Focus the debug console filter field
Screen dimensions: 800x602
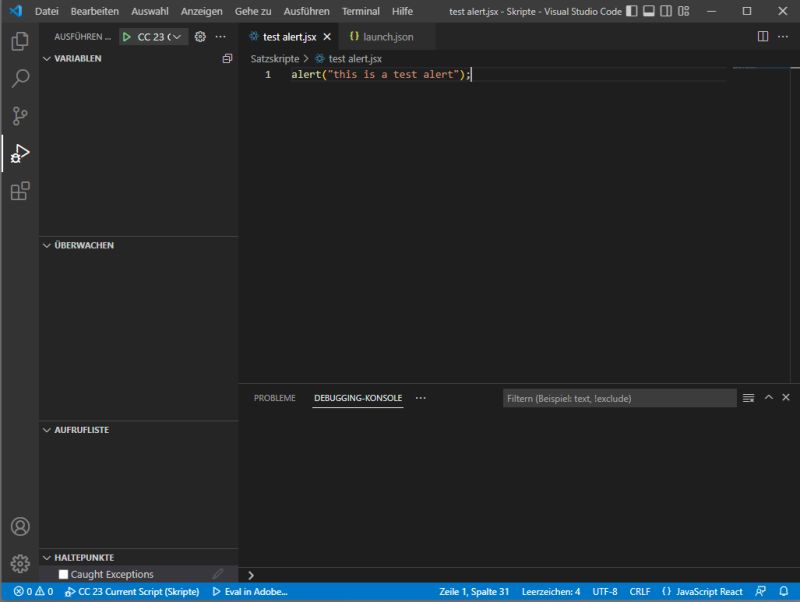(619, 398)
